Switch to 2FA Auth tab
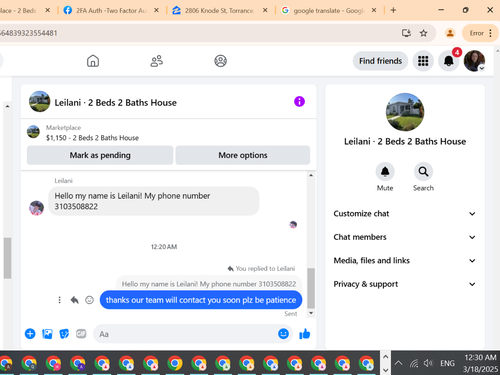Image resolution: width=500 pixels, height=375 pixels. 111,10
